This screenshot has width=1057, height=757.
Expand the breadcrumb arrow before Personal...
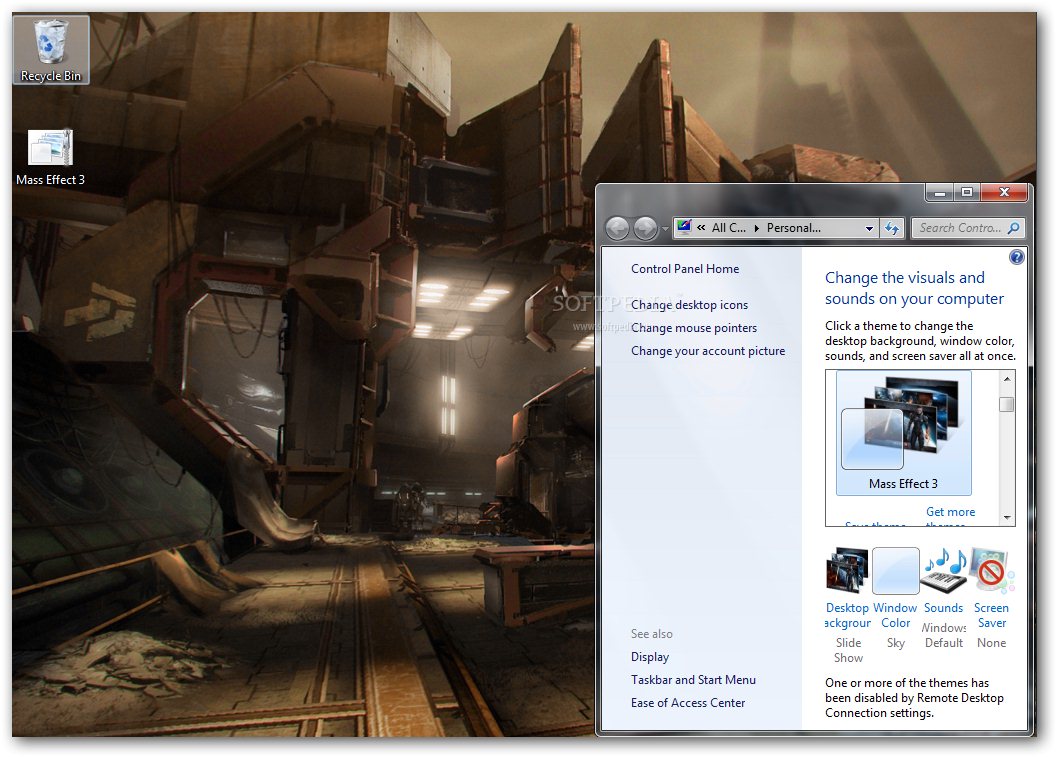756,228
